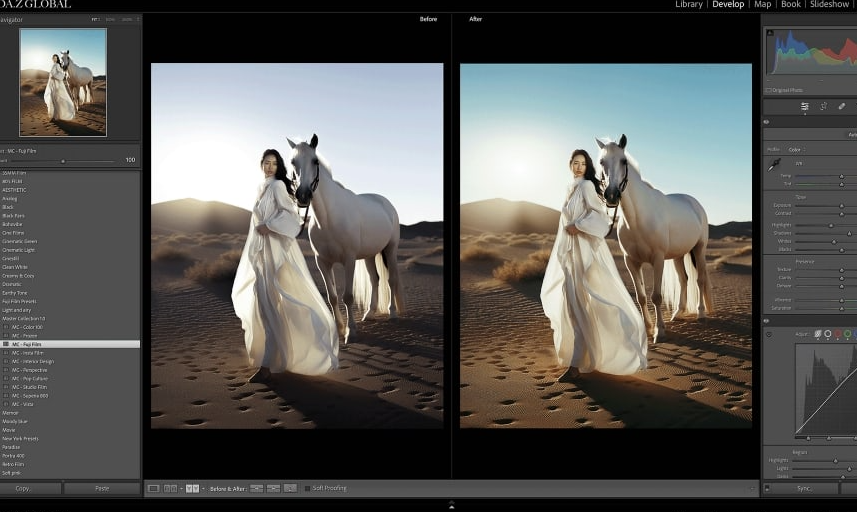The height and width of the screenshot is (512, 857).
Task: Open the Slideshow module
Action: tap(829, 4)
